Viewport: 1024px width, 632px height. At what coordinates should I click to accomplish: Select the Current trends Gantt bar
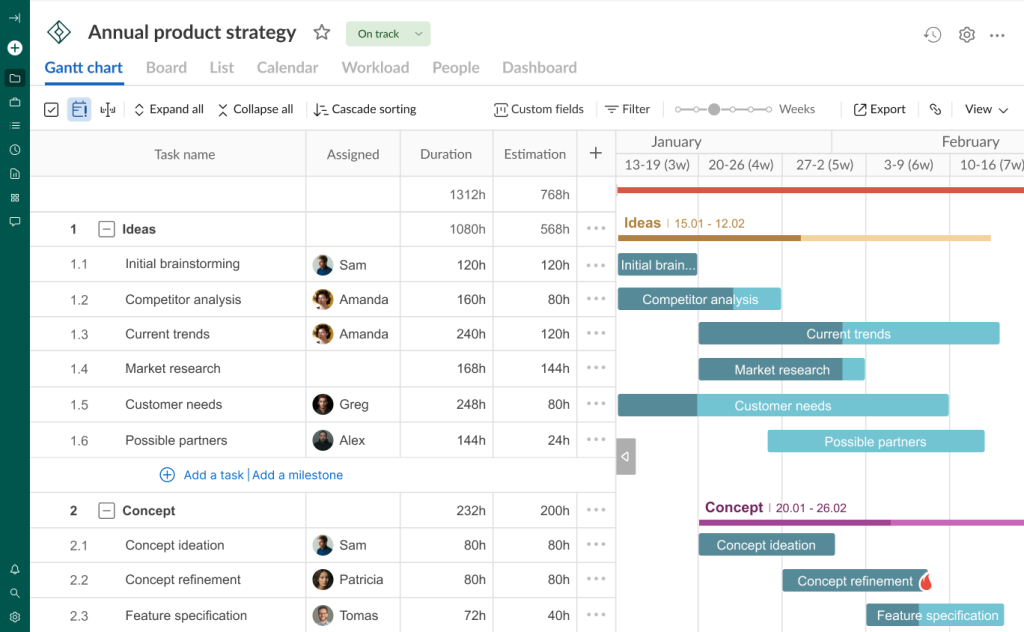tap(848, 333)
